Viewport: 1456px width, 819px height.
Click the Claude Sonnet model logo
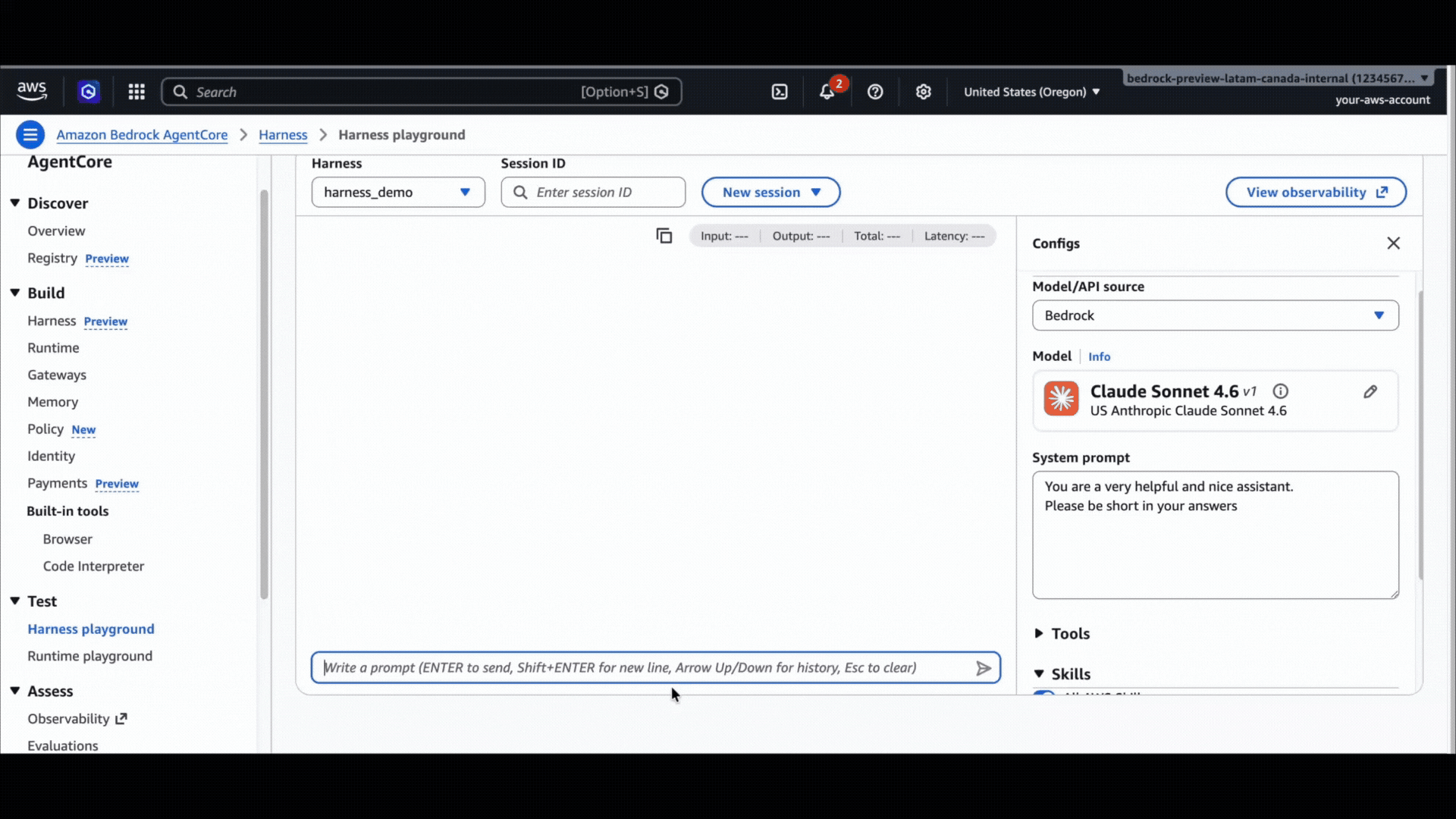pyautogui.click(x=1061, y=399)
